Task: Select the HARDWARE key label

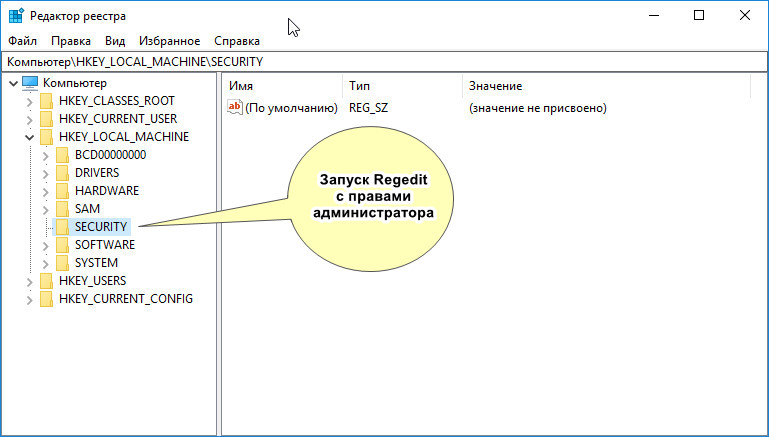Action: tap(107, 191)
